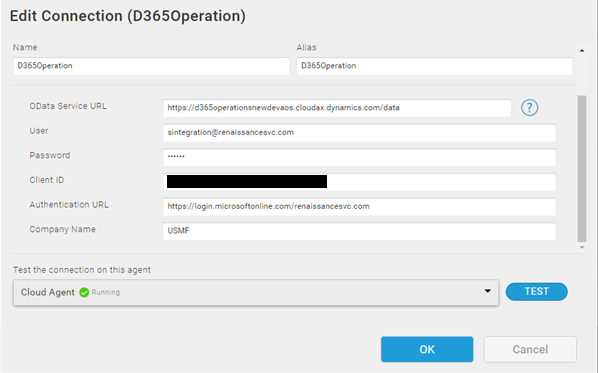Click the scroll up arrow
Screen dimensions: 598x373
(582, 50)
